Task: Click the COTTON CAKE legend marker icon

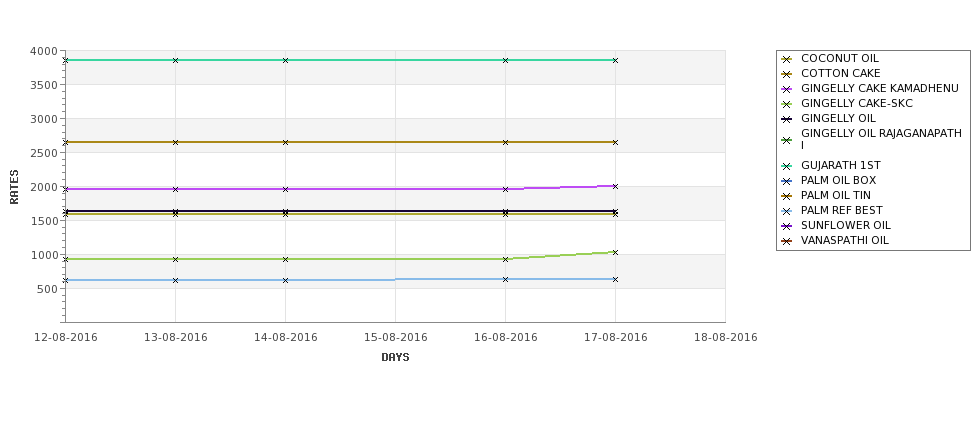Action: coord(787,74)
